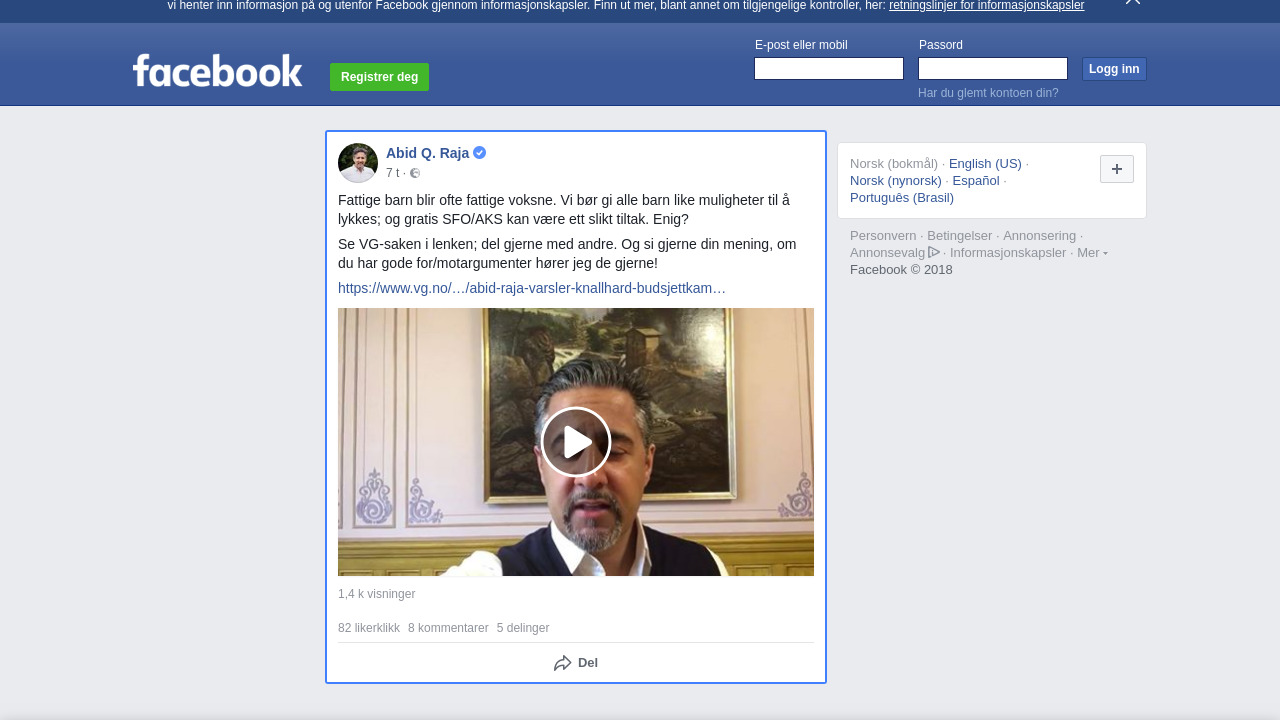Click the Logg inn button
The width and height of the screenshot is (1280, 720).
[1114, 69]
